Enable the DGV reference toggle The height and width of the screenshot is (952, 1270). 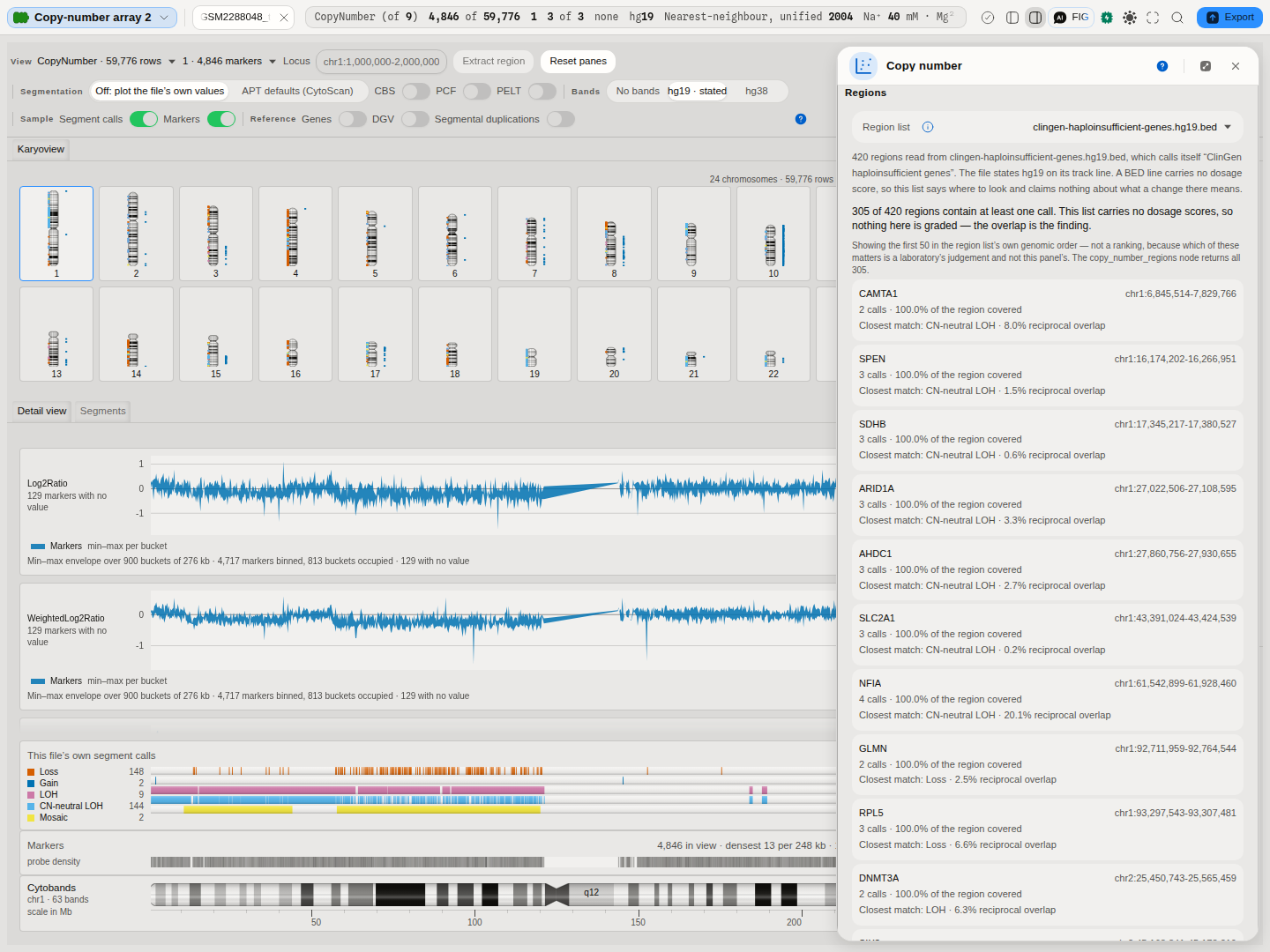[x=415, y=119]
